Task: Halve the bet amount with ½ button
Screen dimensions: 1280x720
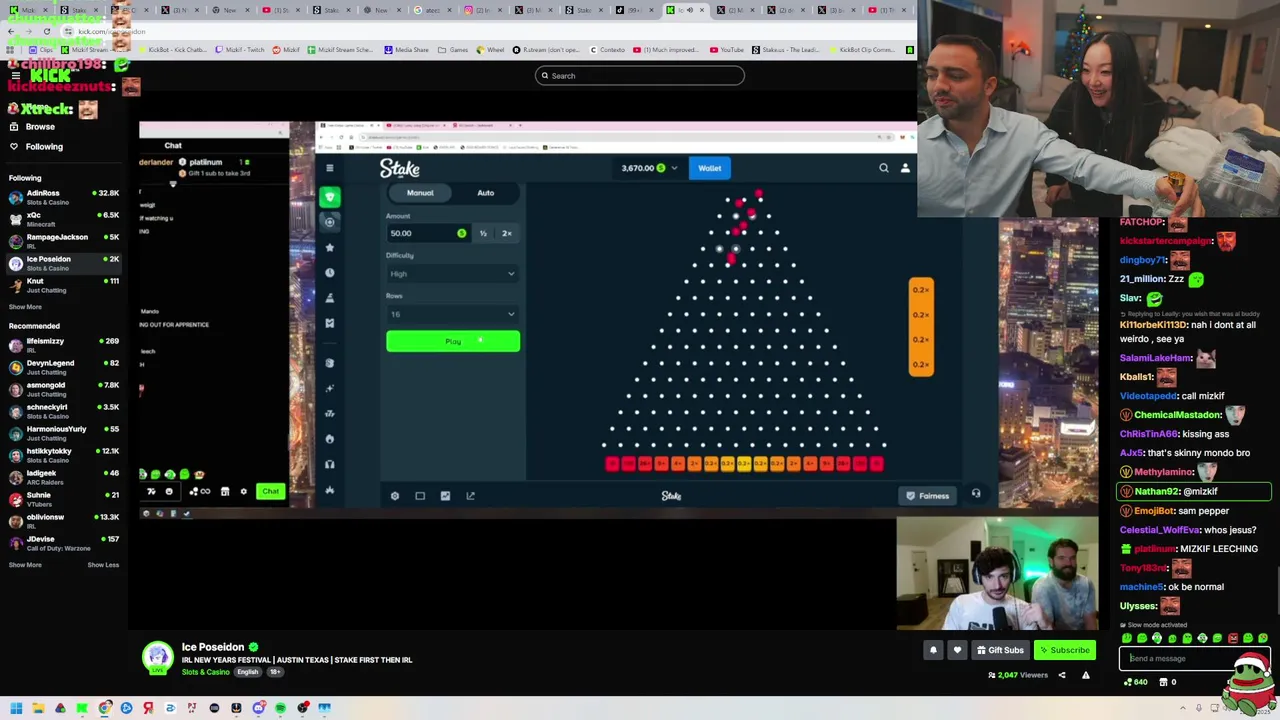Action: [x=483, y=233]
